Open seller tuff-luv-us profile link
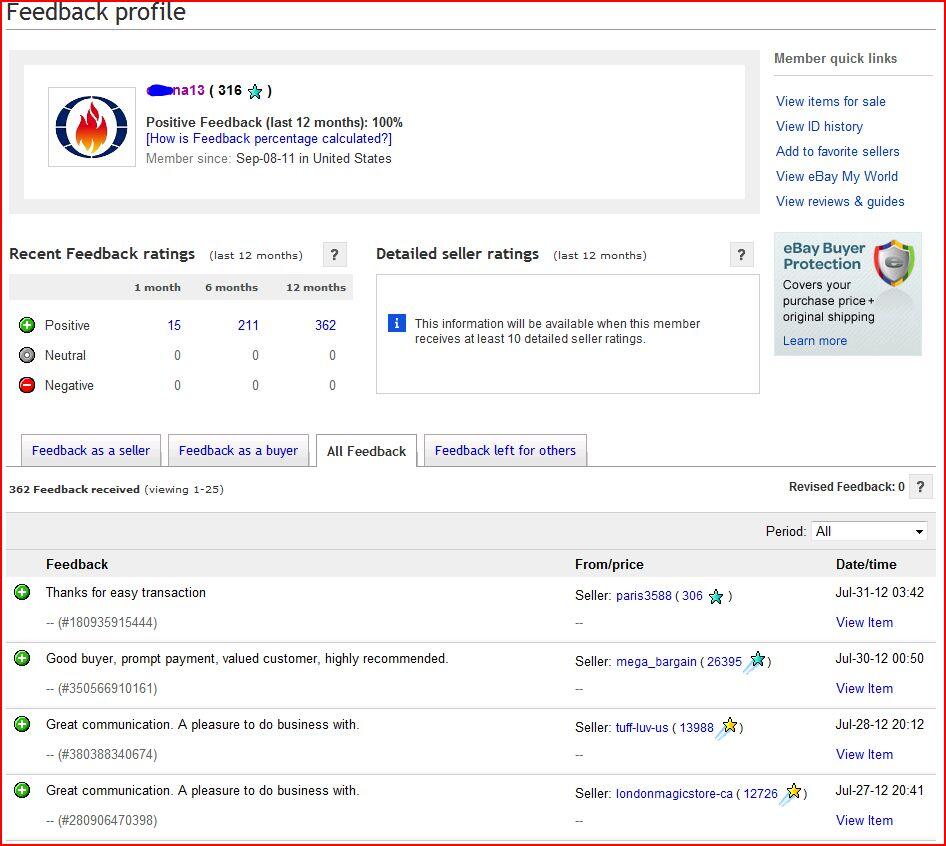This screenshot has width=946, height=846. (x=642, y=727)
